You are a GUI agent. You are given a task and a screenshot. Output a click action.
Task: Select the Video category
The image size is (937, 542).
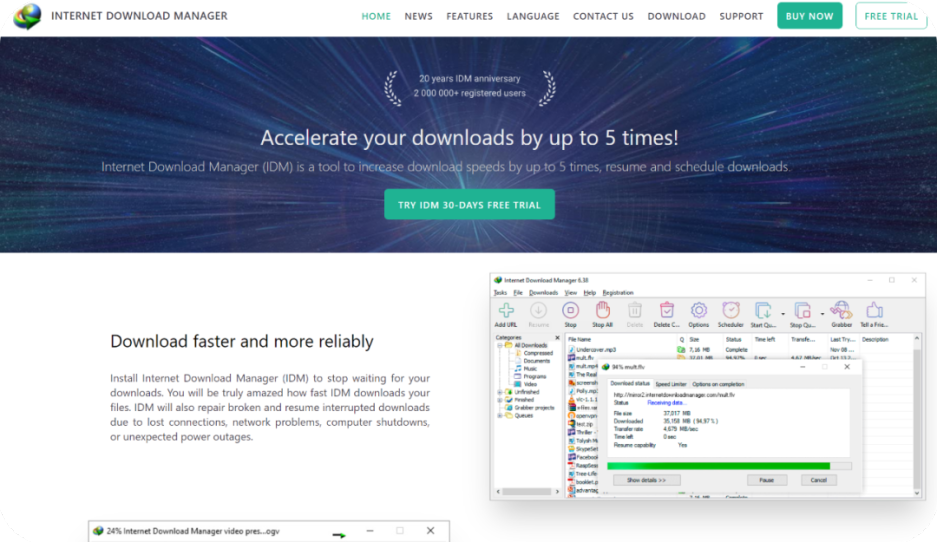(526, 384)
